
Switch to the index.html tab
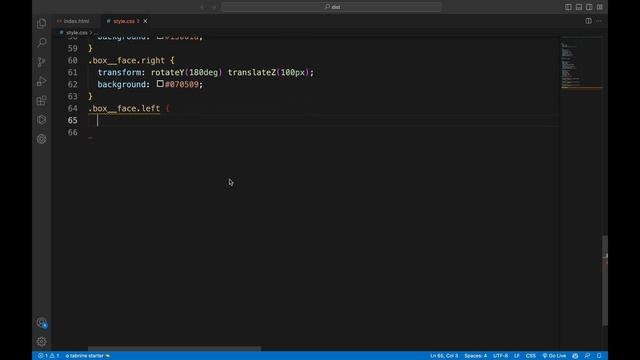(76, 21)
